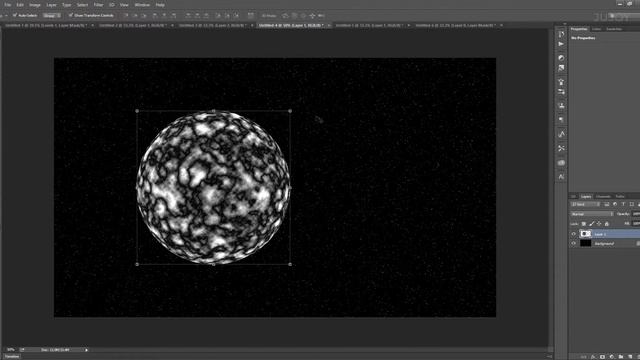The width and height of the screenshot is (640, 360).
Task: Select 3D Scale mode icon
Action: click(x=321, y=16)
